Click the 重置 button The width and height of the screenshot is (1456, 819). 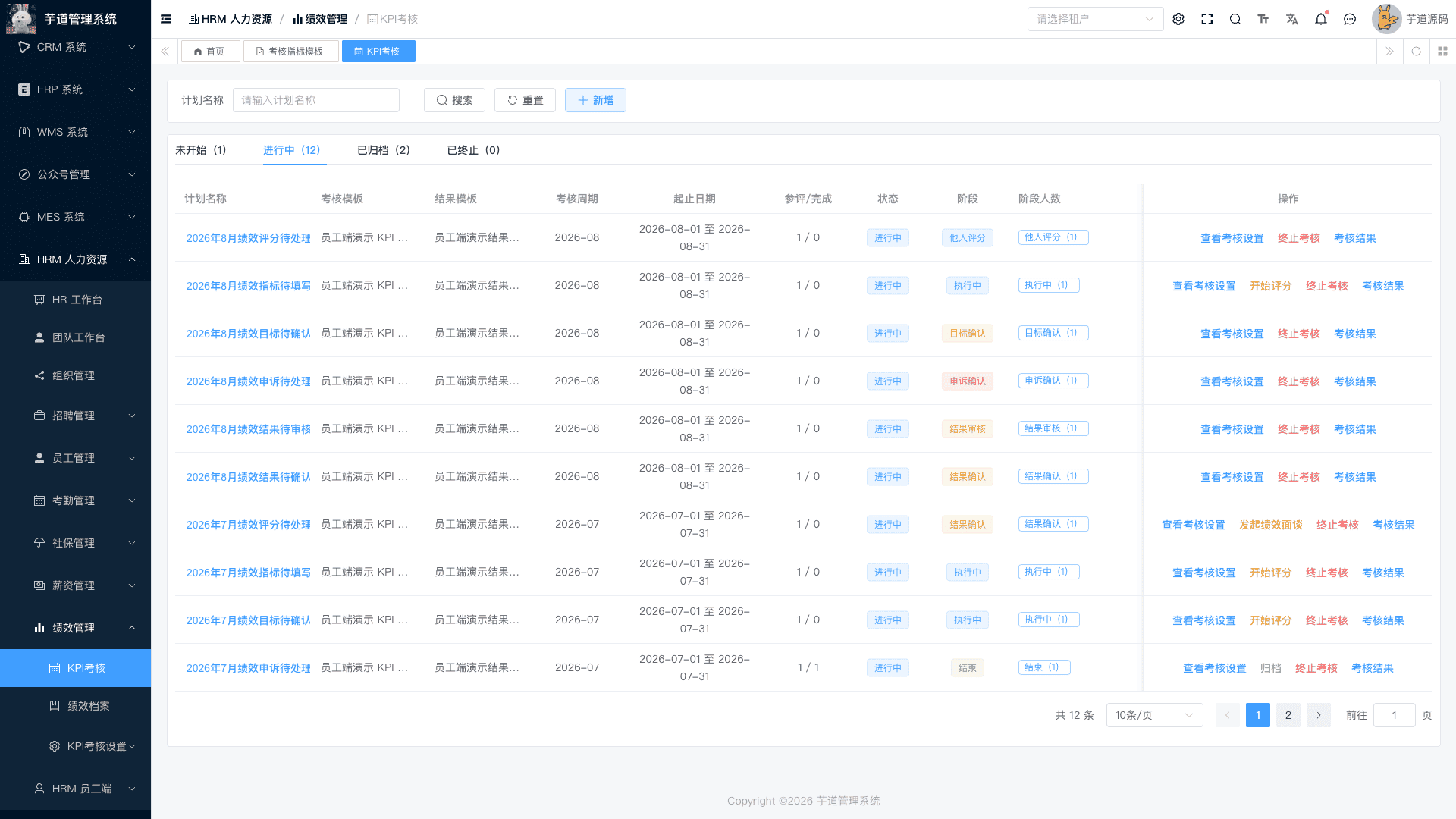(x=525, y=100)
